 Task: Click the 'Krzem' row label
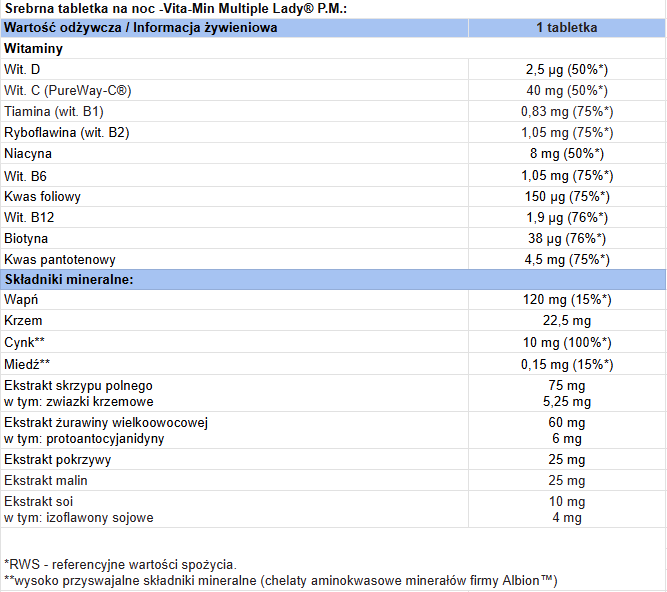23,321
